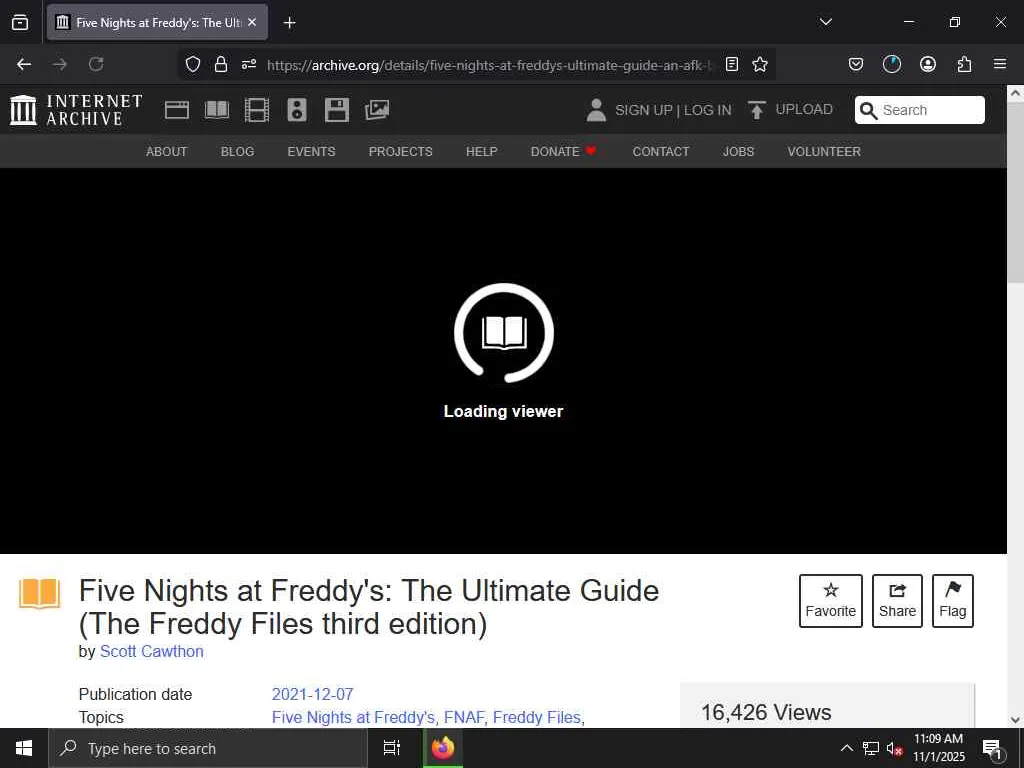Screen dimensions: 1024x768
Task: Save page to Pocket
Action: pos(856,64)
